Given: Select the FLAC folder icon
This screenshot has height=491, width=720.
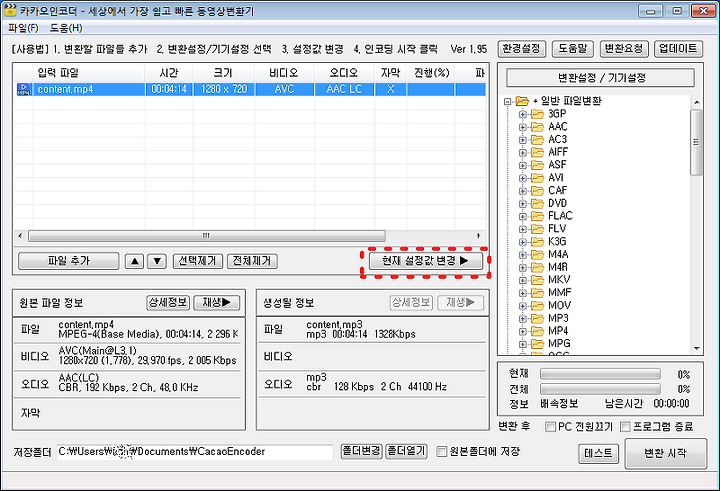Looking at the screenshot, I should pyautogui.click(x=537, y=216).
